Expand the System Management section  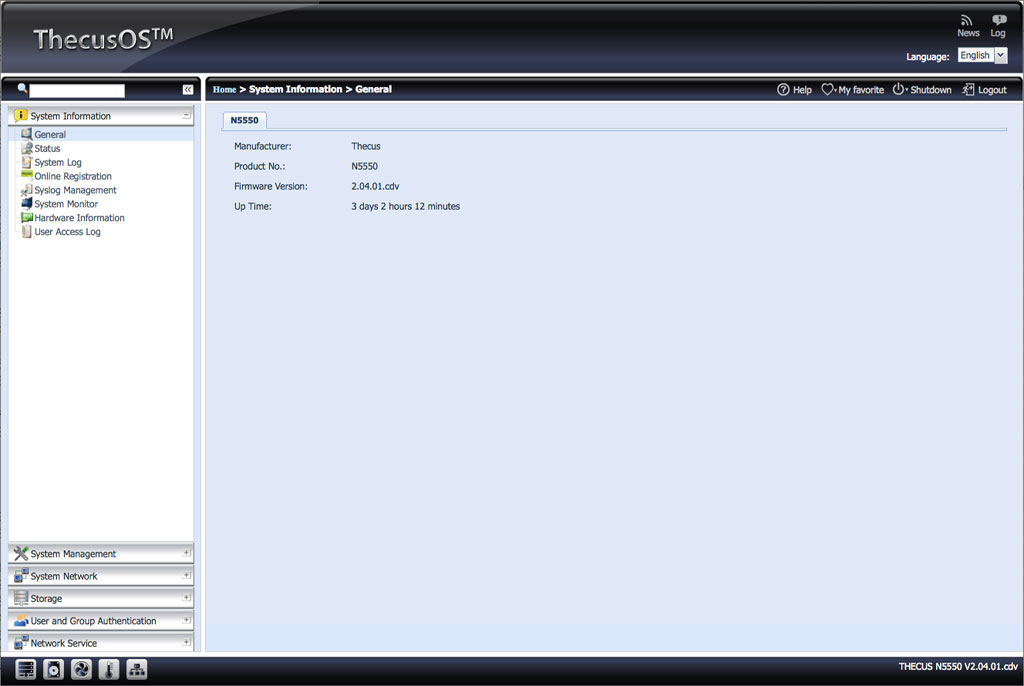(186, 553)
